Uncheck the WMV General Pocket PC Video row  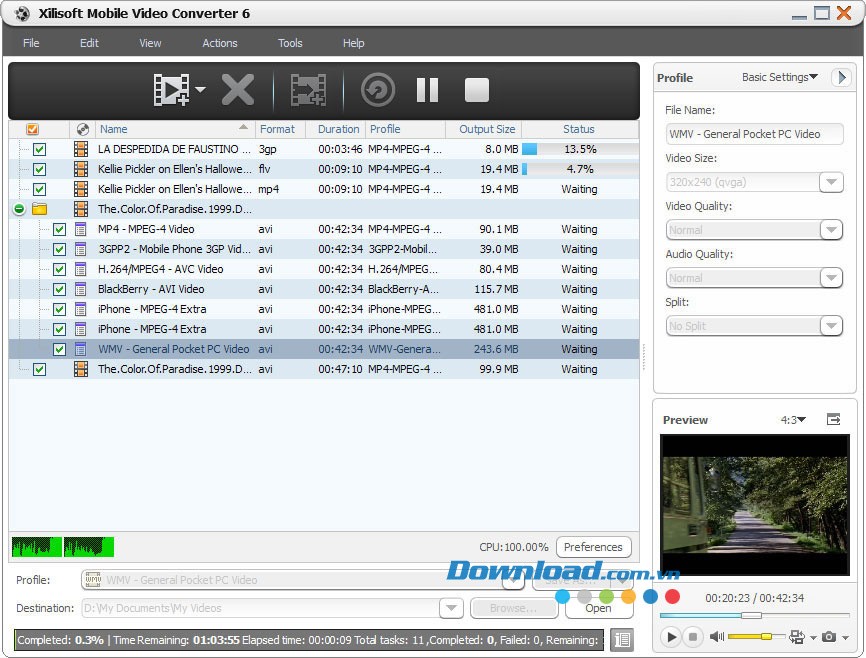point(59,349)
